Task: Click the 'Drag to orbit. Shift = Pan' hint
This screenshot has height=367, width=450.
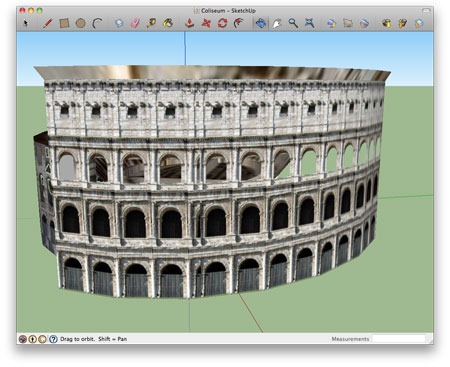Action: 93,339
